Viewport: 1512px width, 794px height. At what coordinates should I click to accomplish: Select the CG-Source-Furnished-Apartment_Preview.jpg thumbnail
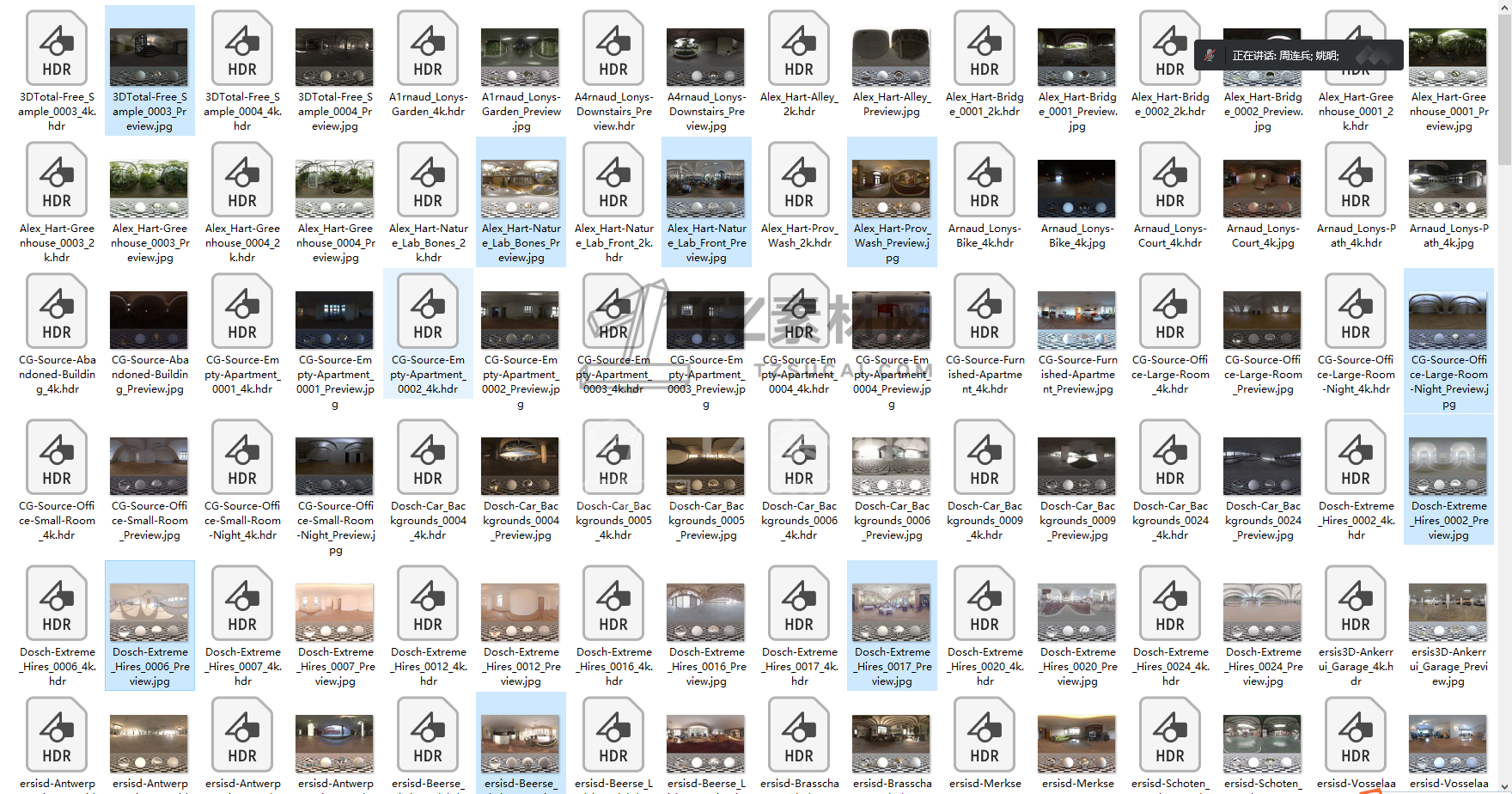[1077, 320]
